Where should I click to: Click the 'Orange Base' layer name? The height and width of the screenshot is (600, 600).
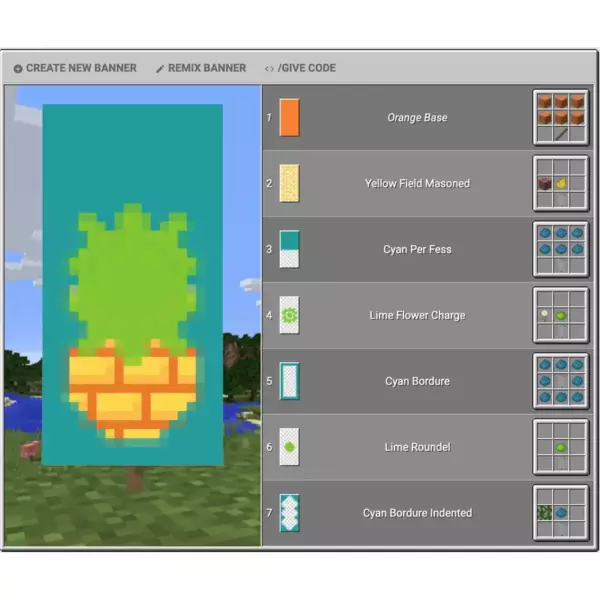[x=417, y=117]
